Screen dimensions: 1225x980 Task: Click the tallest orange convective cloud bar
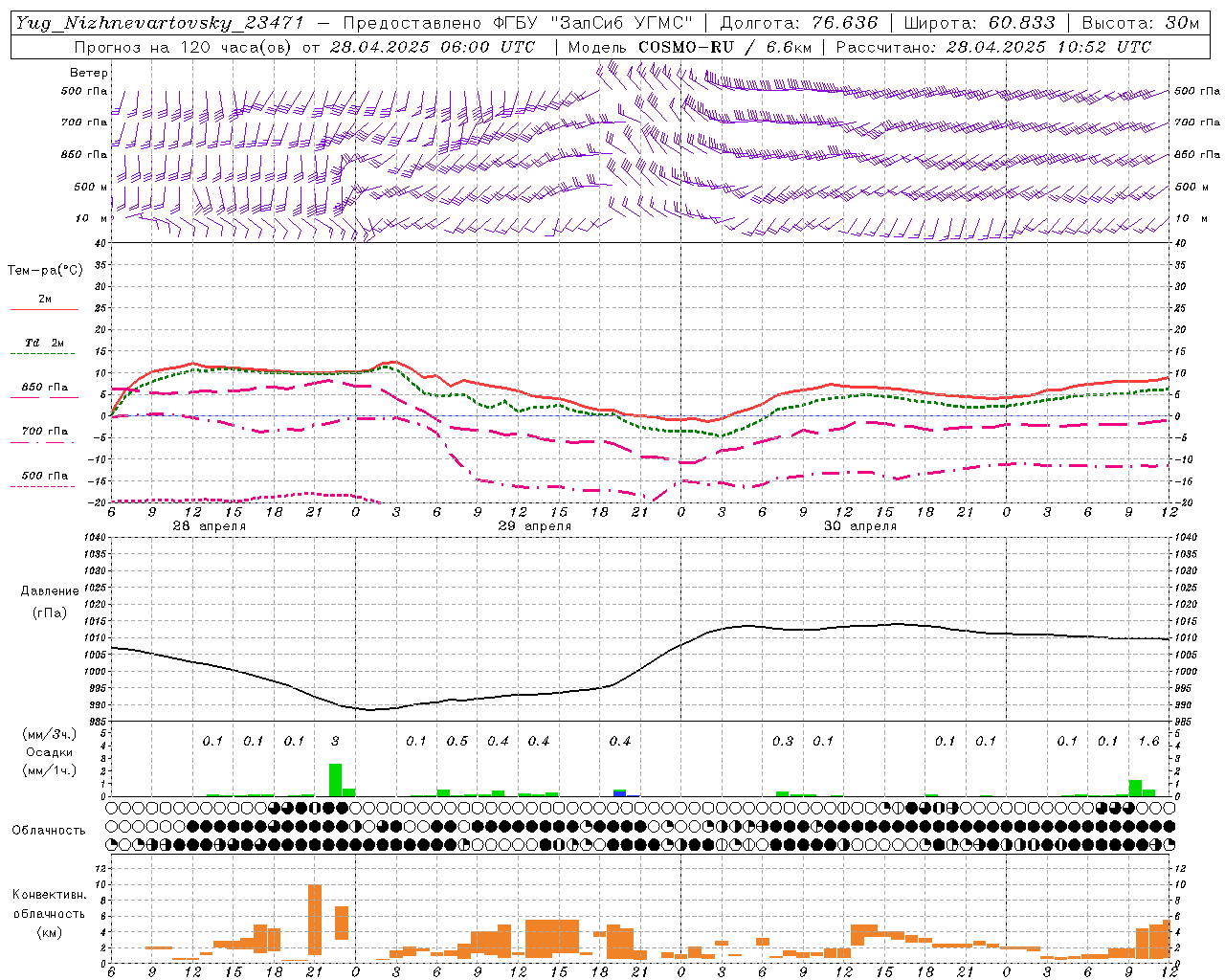[x=314, y=919]
